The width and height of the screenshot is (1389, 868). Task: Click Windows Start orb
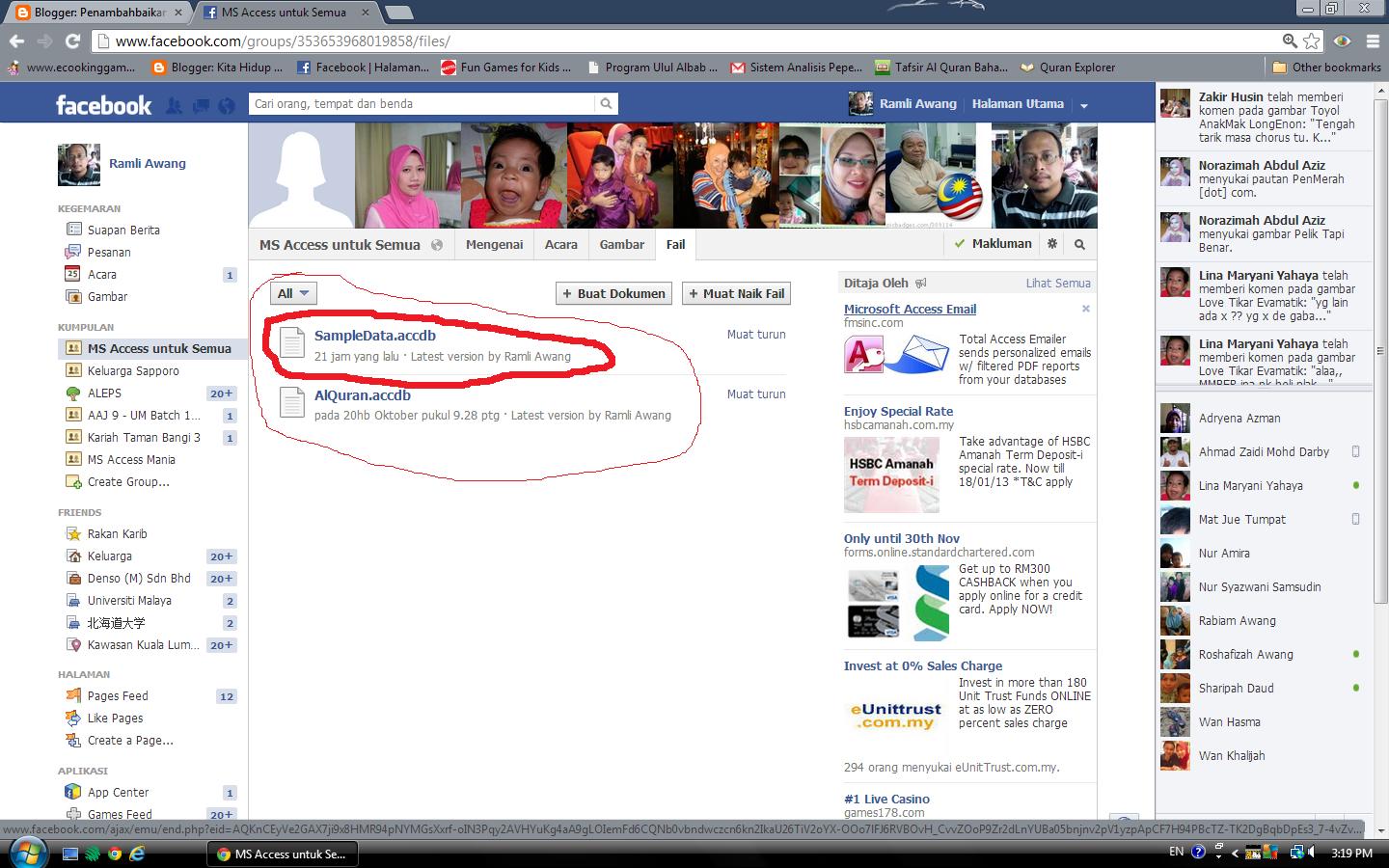tap(26, 853)
